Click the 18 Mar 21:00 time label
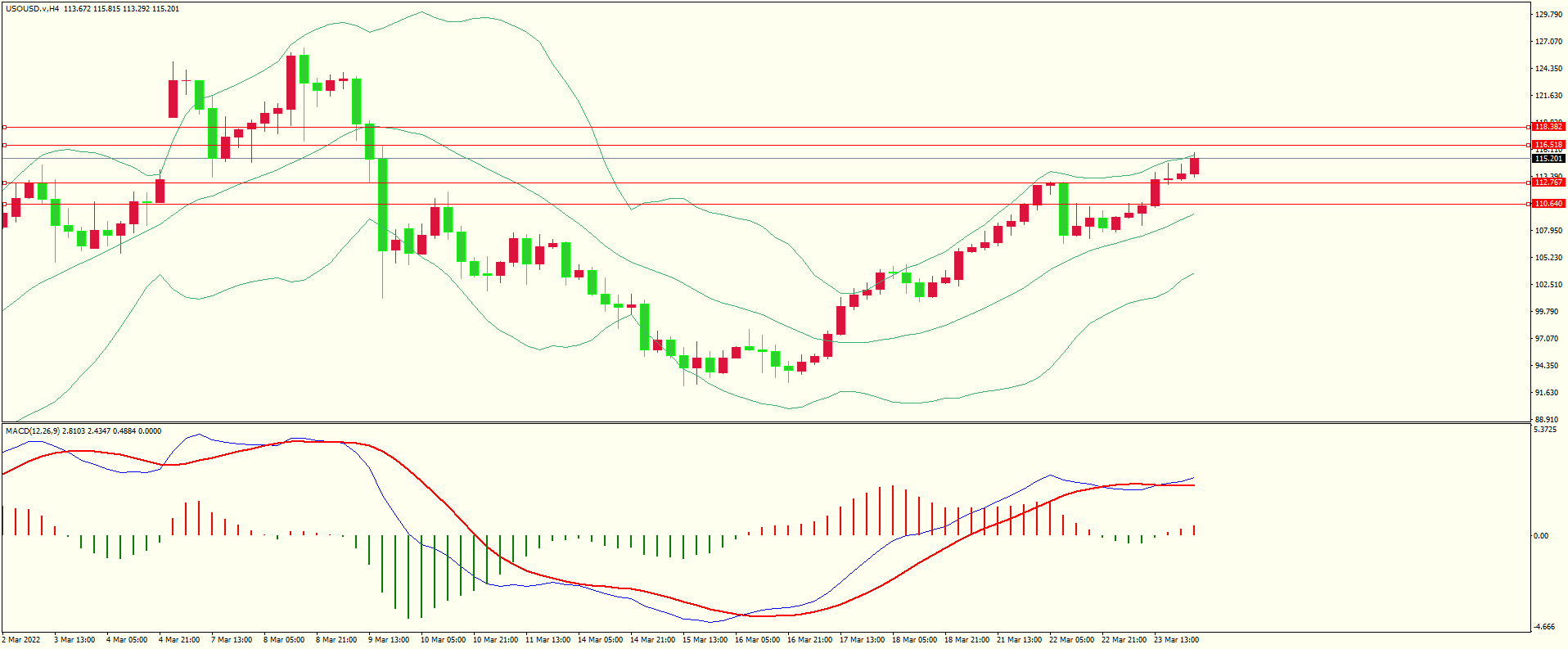This screenshot has width=1568, height=649. [x=966, y=640]
